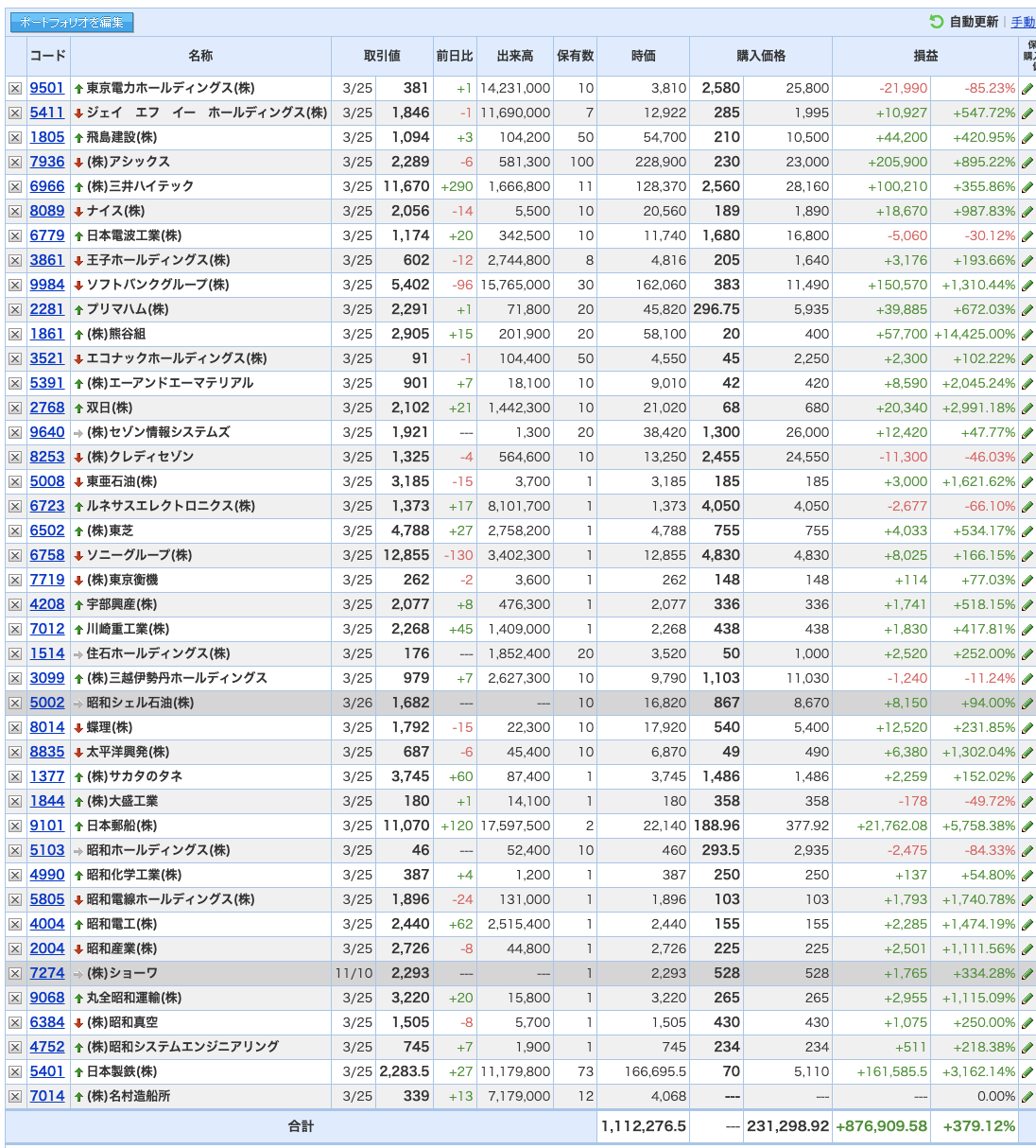Viewport: 1036px width, 1148px height.
Task: Click the name ルネサスエレクトロニクス(株)
Action: [x=171, y=506]
